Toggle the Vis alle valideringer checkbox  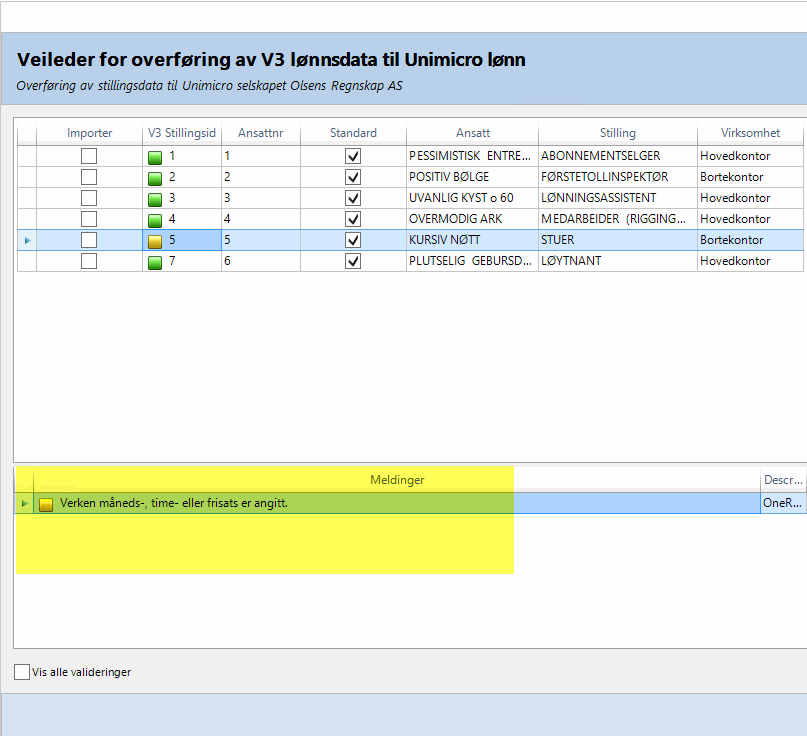click(22, 672)
